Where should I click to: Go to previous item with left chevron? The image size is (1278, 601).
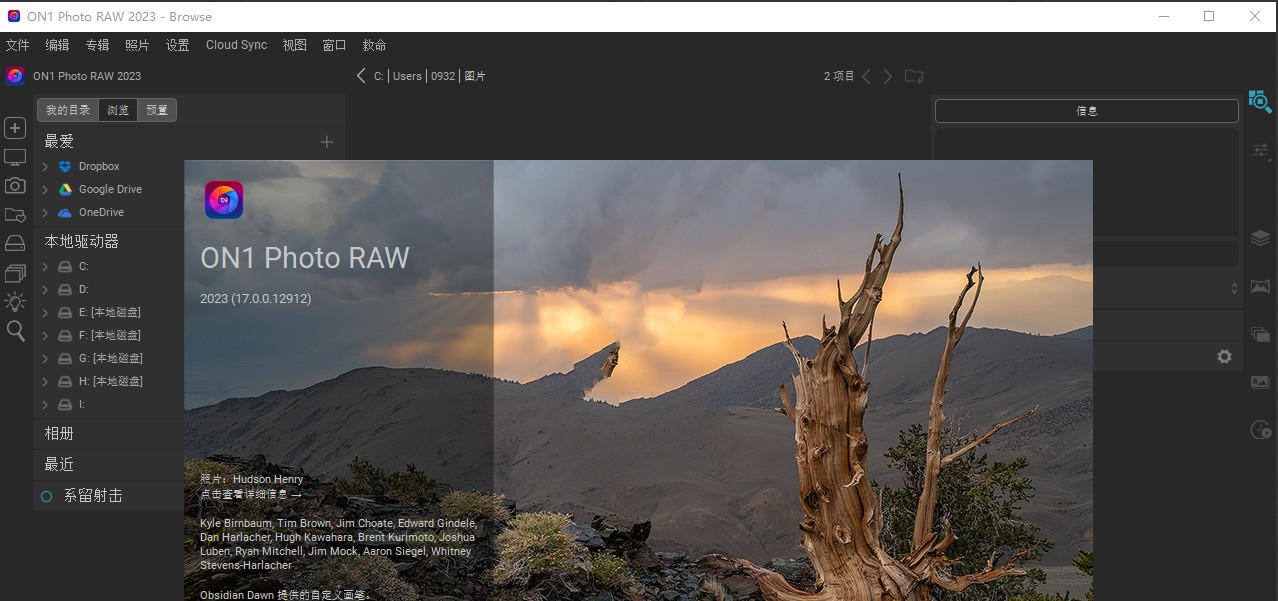tap(867, 76)
